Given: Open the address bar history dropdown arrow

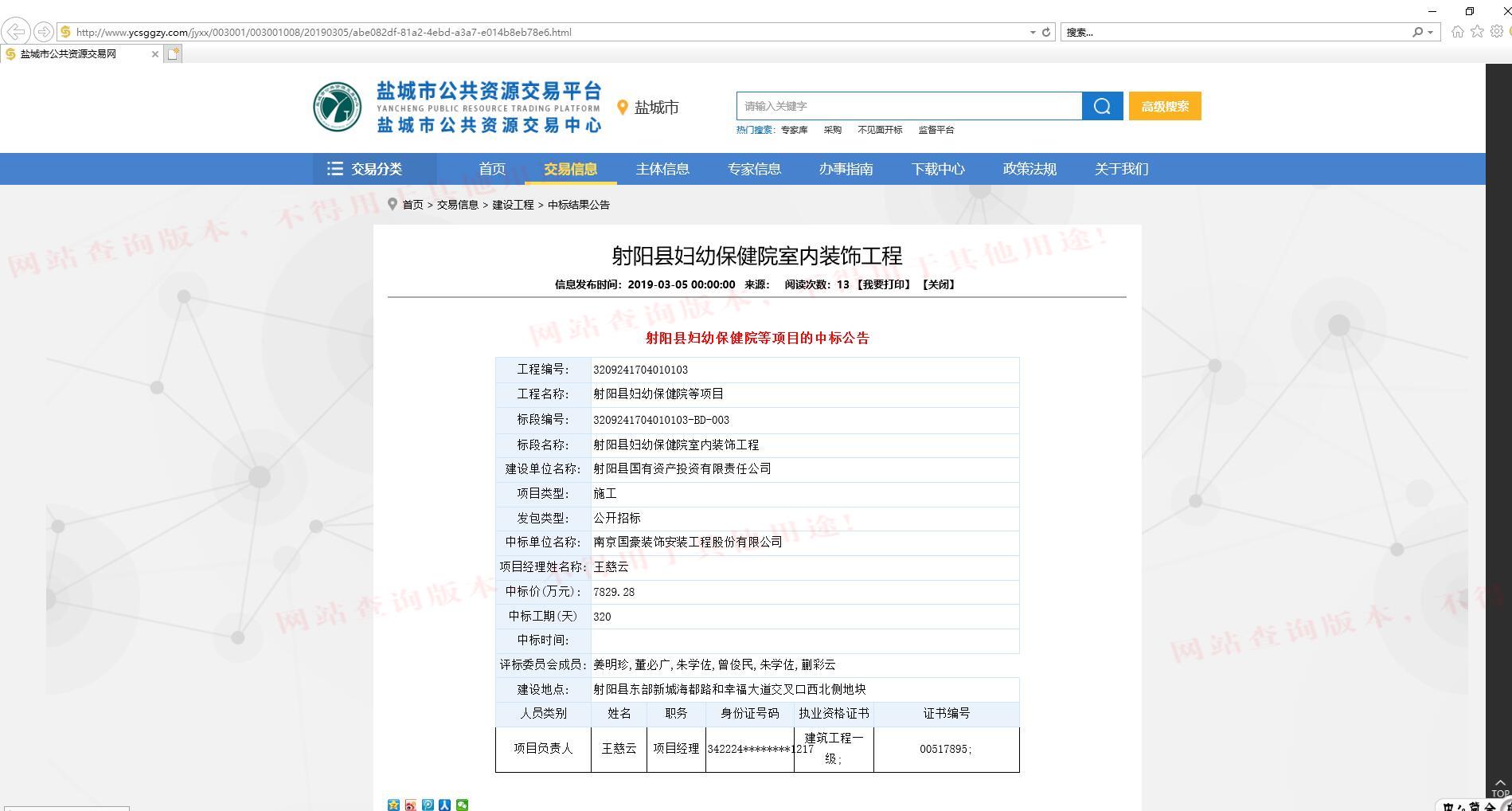Looking at the screenshot, I should click(x=1033, y=33).
